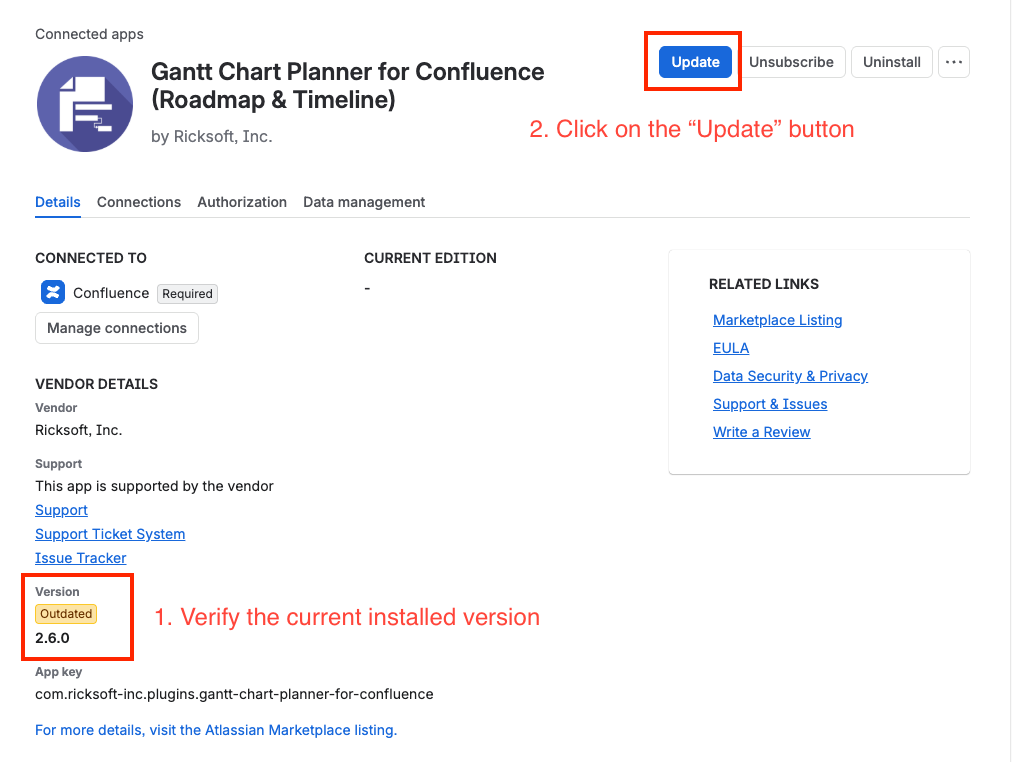Open the Support Ticket System link

[110, 534]
